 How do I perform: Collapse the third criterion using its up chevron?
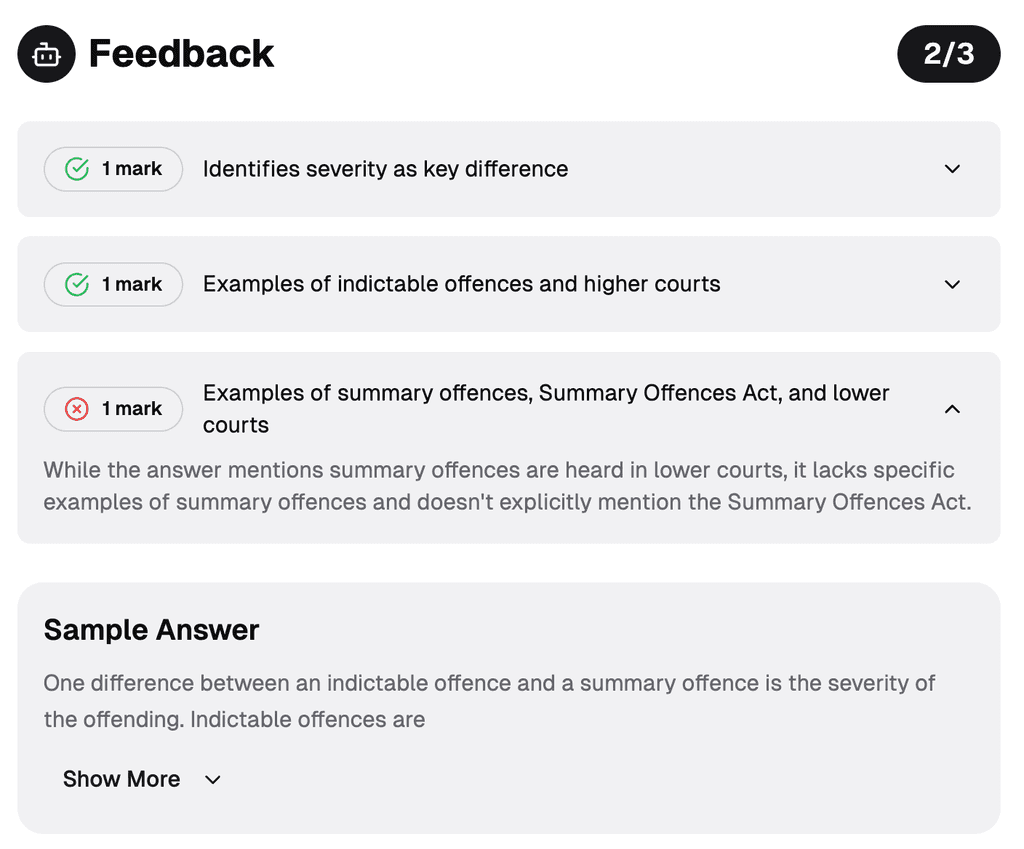(952, 409)
